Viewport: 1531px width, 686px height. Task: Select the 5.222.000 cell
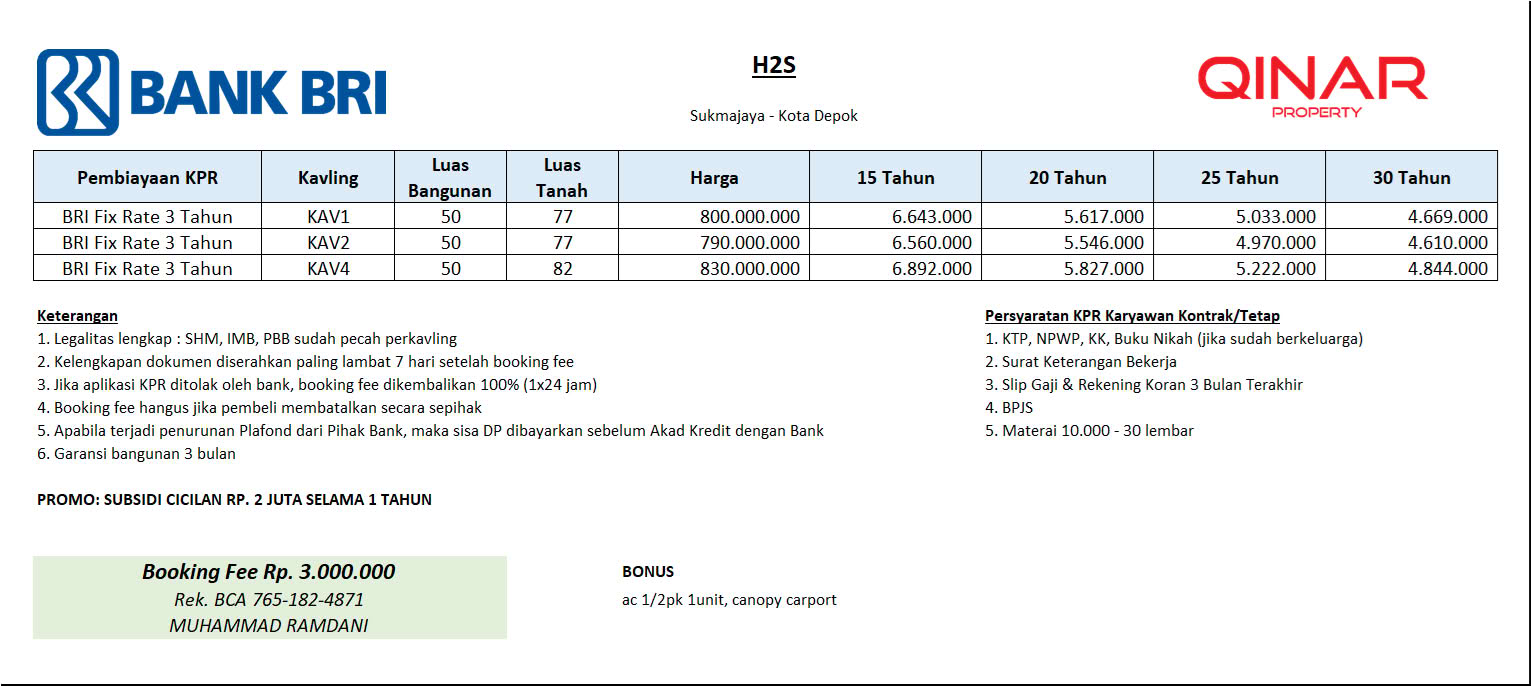click(1240, 268)
